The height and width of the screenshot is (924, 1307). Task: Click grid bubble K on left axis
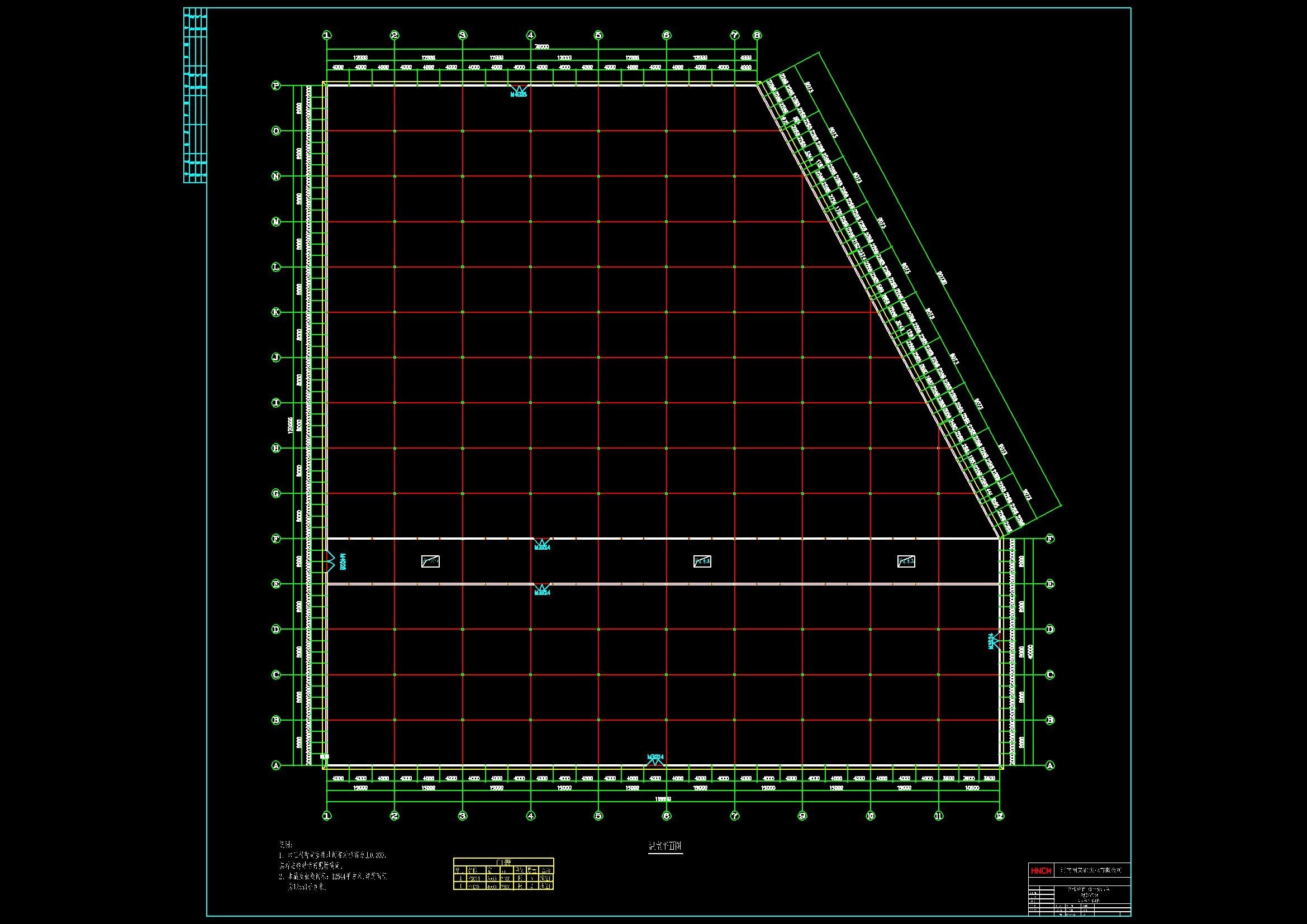pos(276,312)
